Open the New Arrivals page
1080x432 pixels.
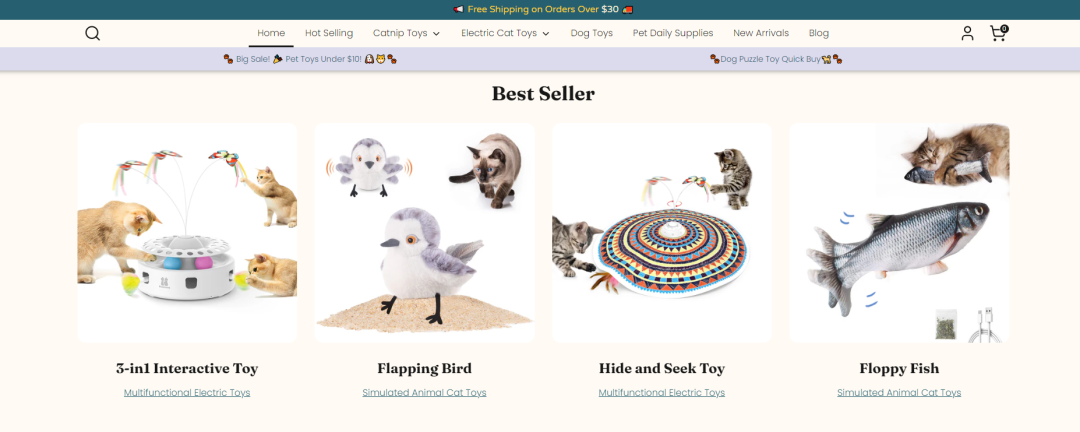[x=760, y=33]
